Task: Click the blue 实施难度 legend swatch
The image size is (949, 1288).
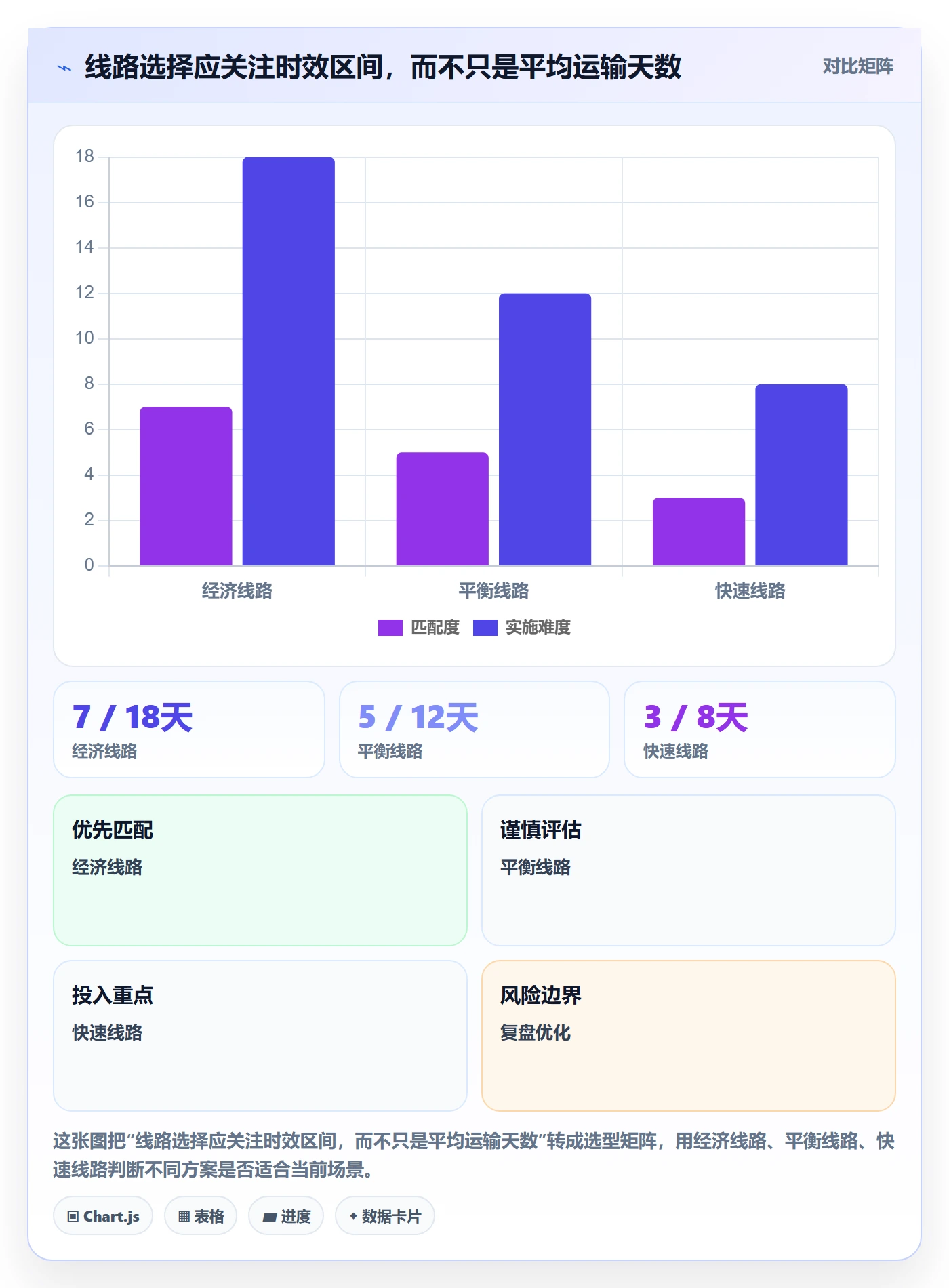Action: pos(485,628)
